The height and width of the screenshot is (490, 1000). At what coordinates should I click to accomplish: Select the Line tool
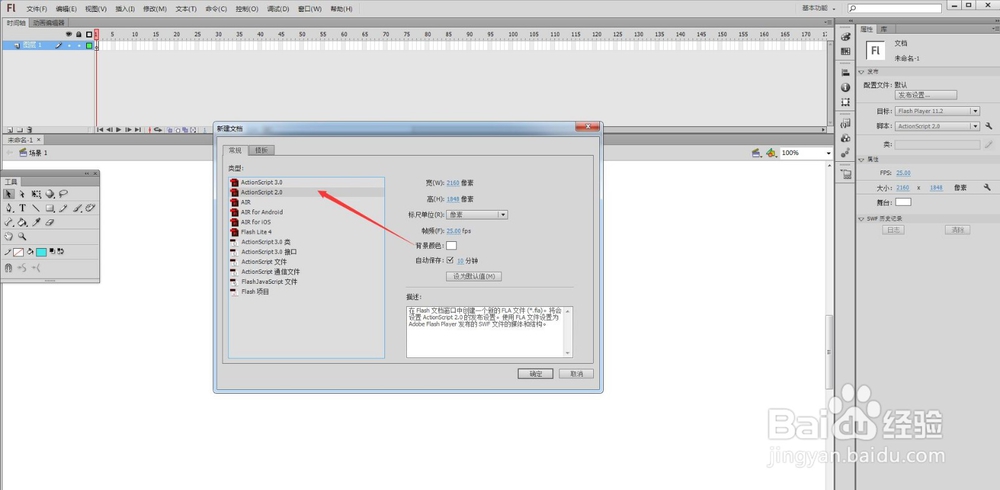point(36,208)
